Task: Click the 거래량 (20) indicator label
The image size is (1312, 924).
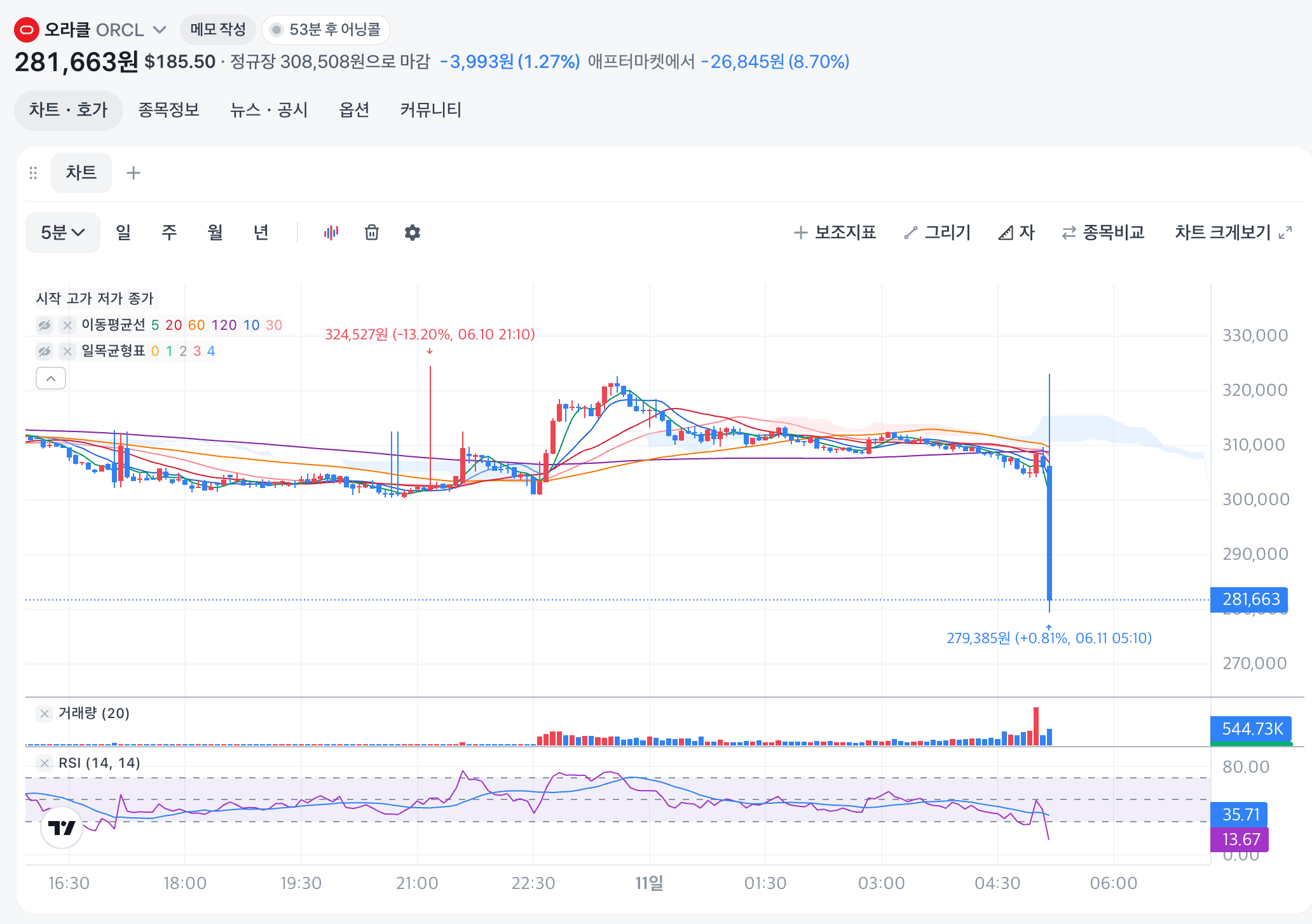Action: pyautogui.click(x=94, y=714)
